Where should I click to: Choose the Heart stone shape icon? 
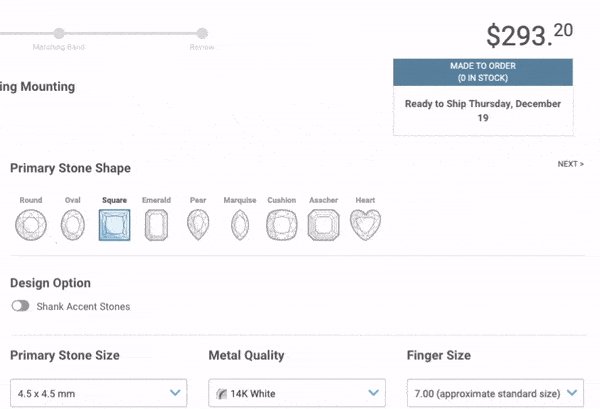point(365,225)
